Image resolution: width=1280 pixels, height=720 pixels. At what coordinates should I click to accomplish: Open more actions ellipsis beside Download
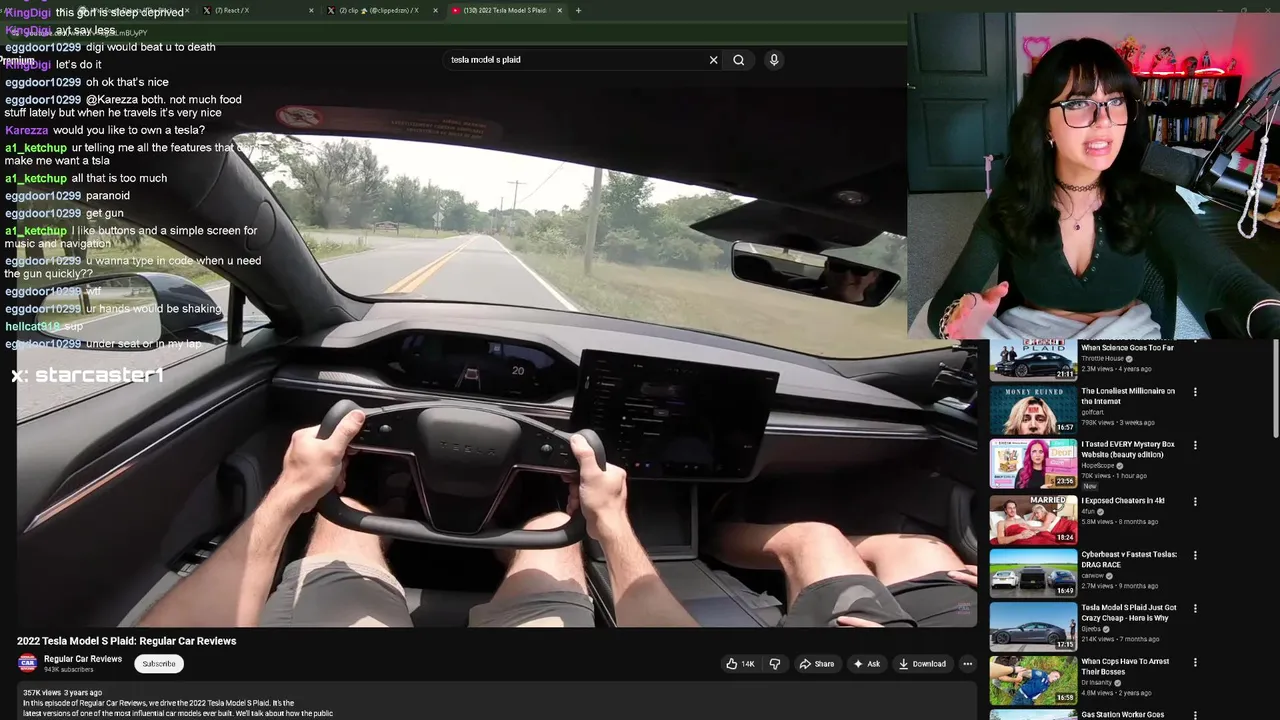click(967, 664)
